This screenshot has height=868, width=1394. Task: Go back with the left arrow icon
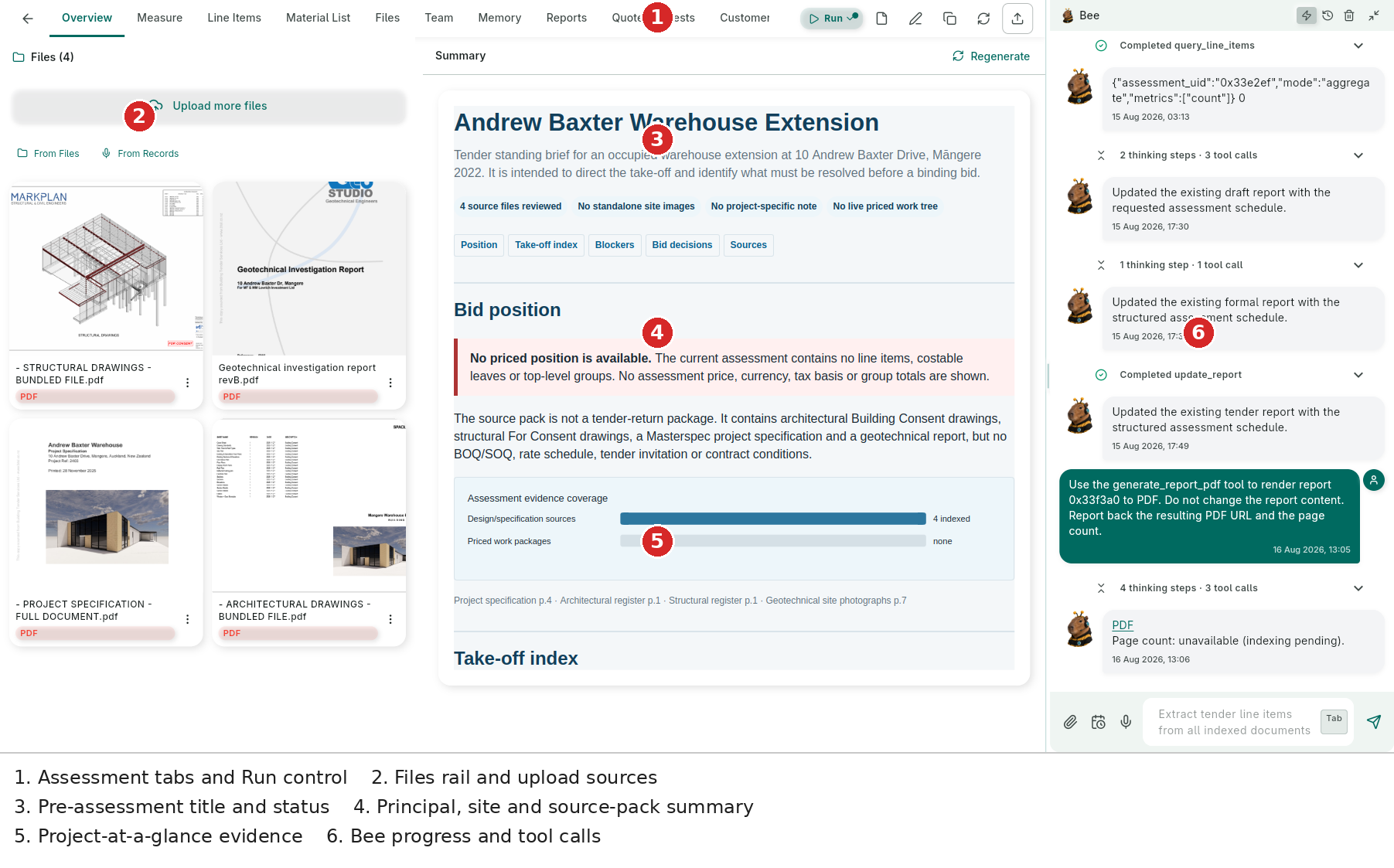(x=28, y=19)
